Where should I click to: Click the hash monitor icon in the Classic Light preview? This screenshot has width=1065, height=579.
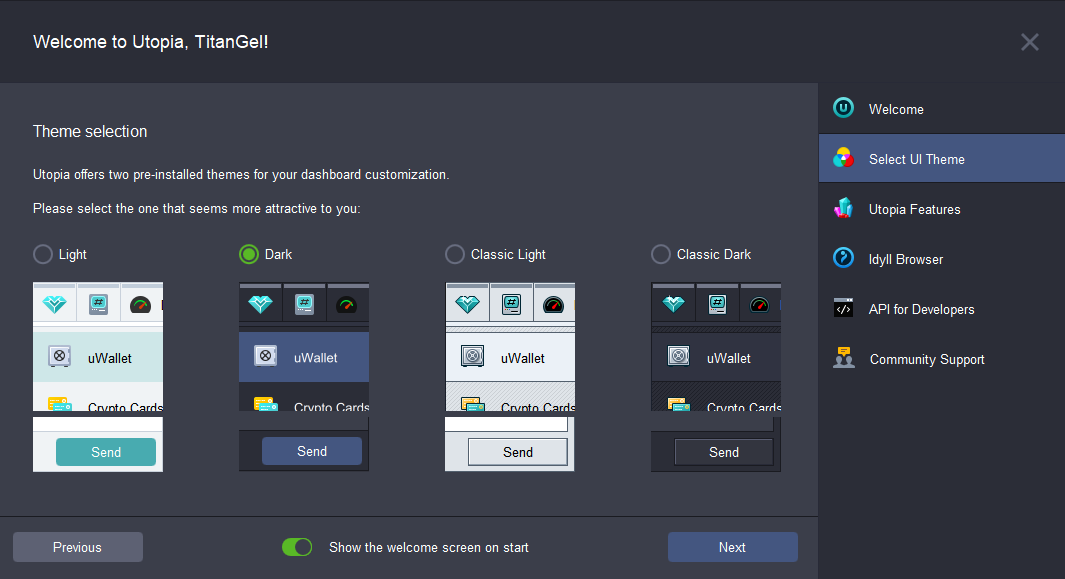511,304
